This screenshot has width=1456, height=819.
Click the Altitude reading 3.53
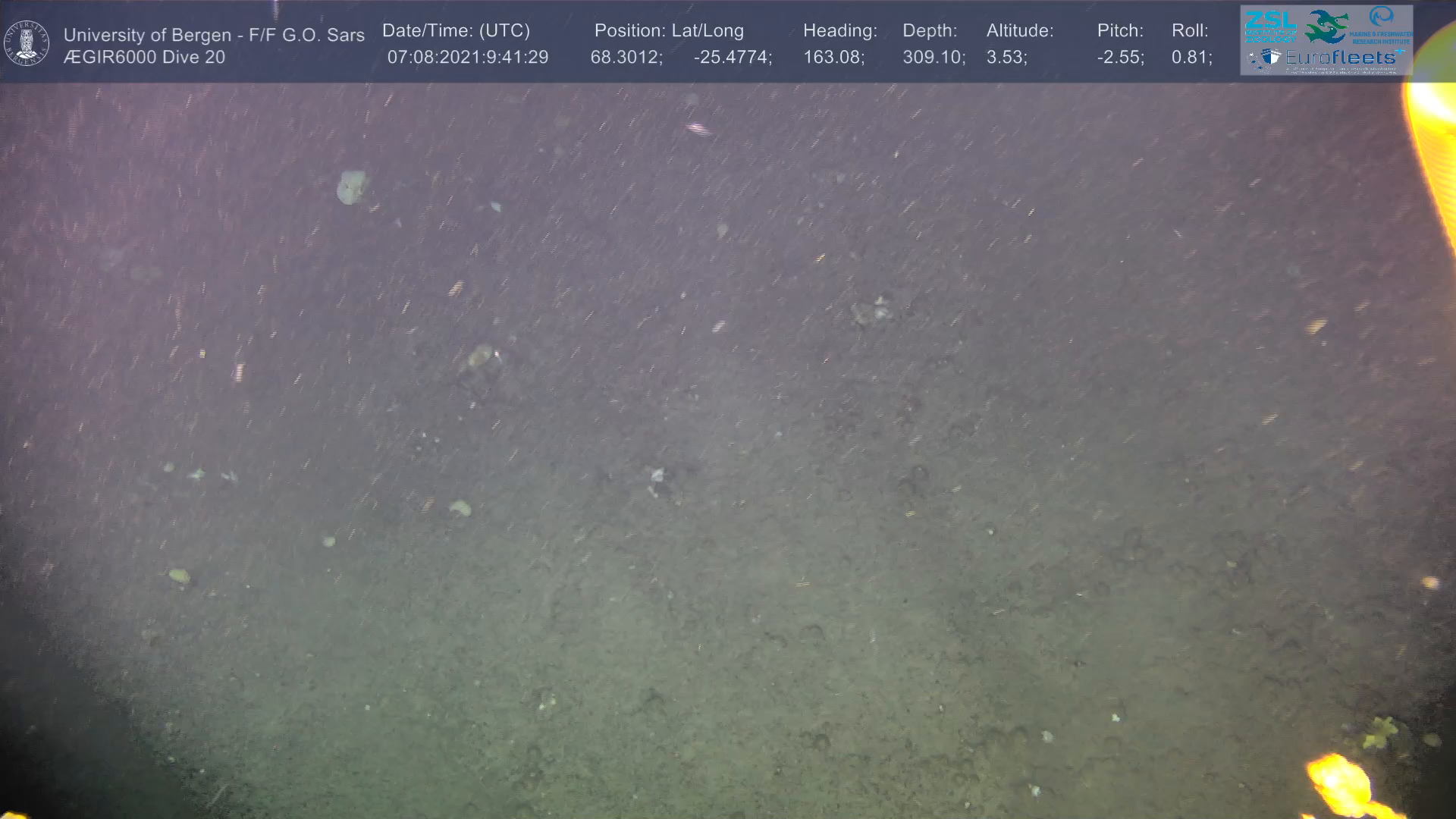pos(1006,58)
